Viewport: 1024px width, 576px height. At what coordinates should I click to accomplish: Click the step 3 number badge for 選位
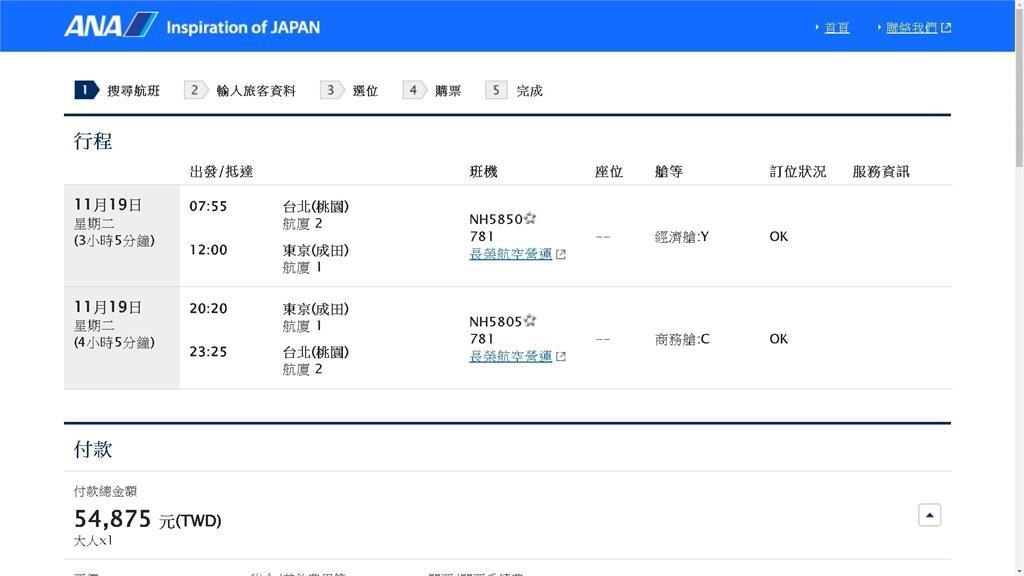(x=331, y=90)
